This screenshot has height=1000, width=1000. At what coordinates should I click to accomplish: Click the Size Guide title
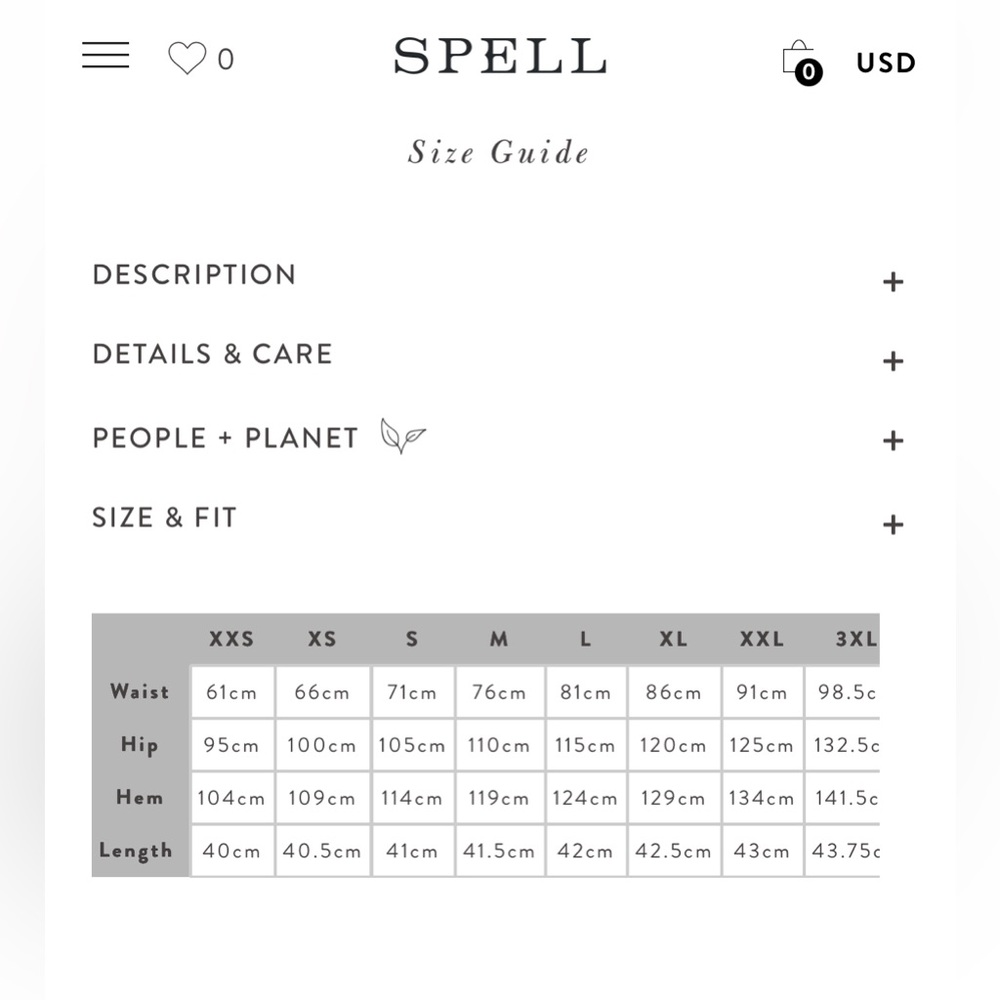tap(498, 153)
